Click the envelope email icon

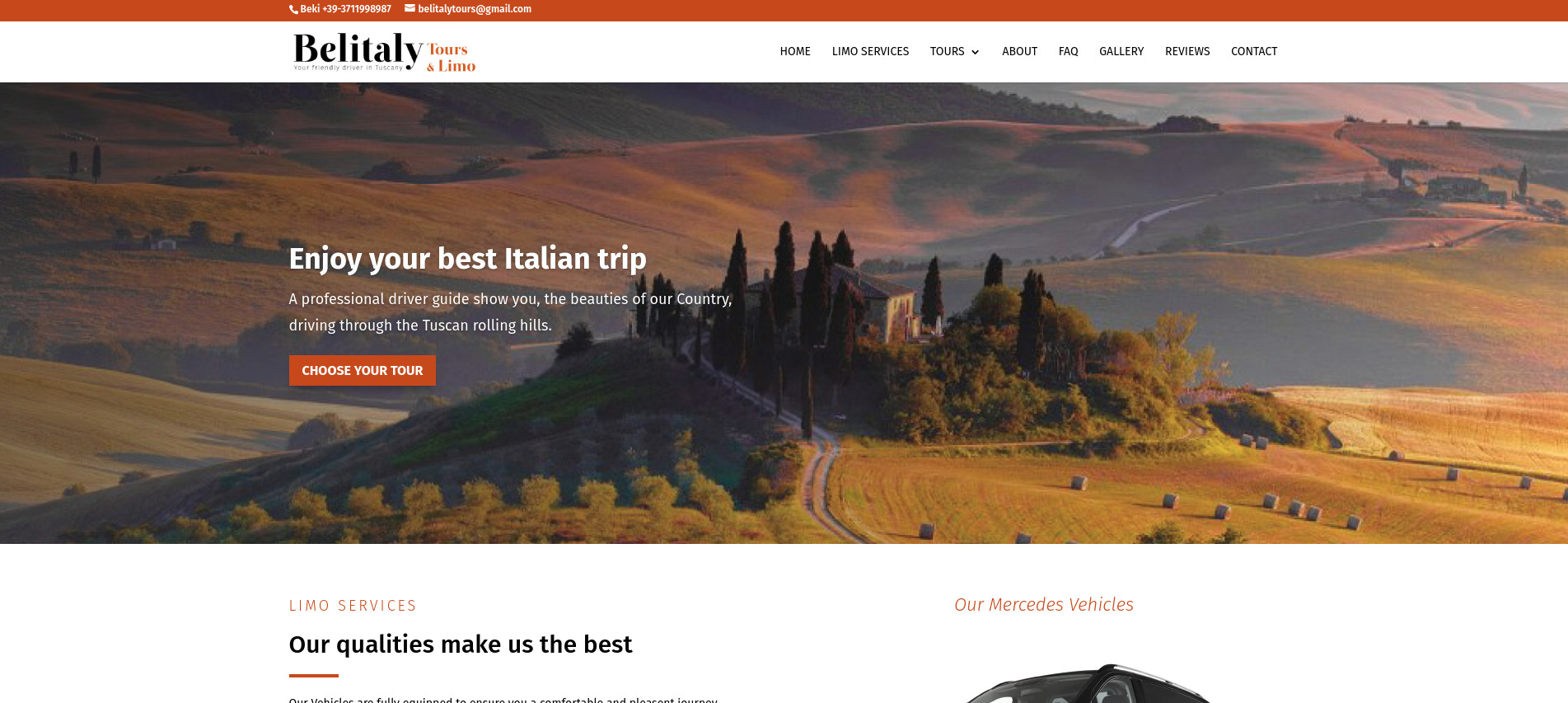[410, 9]
